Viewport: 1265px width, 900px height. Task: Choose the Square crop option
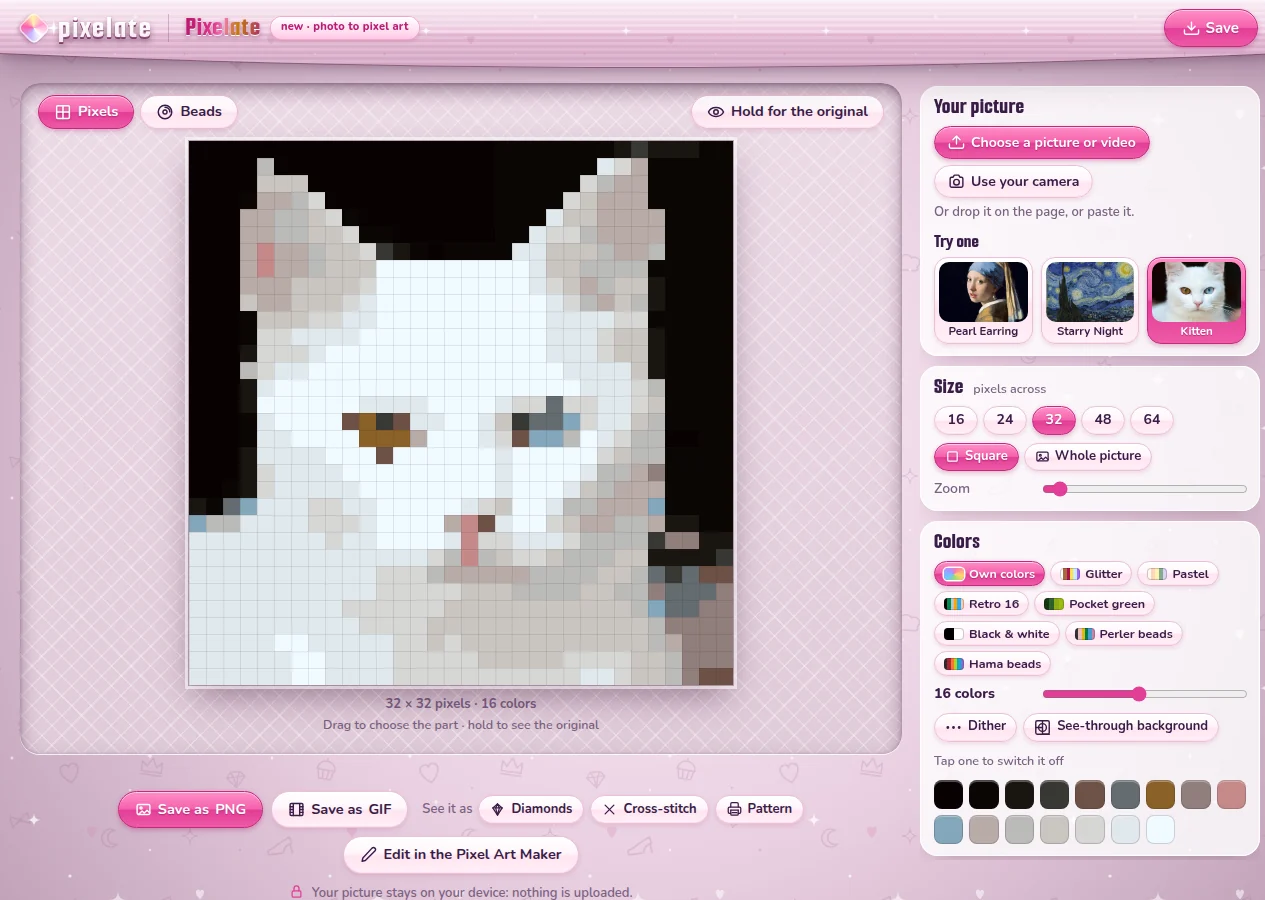[x=976, y=456]
